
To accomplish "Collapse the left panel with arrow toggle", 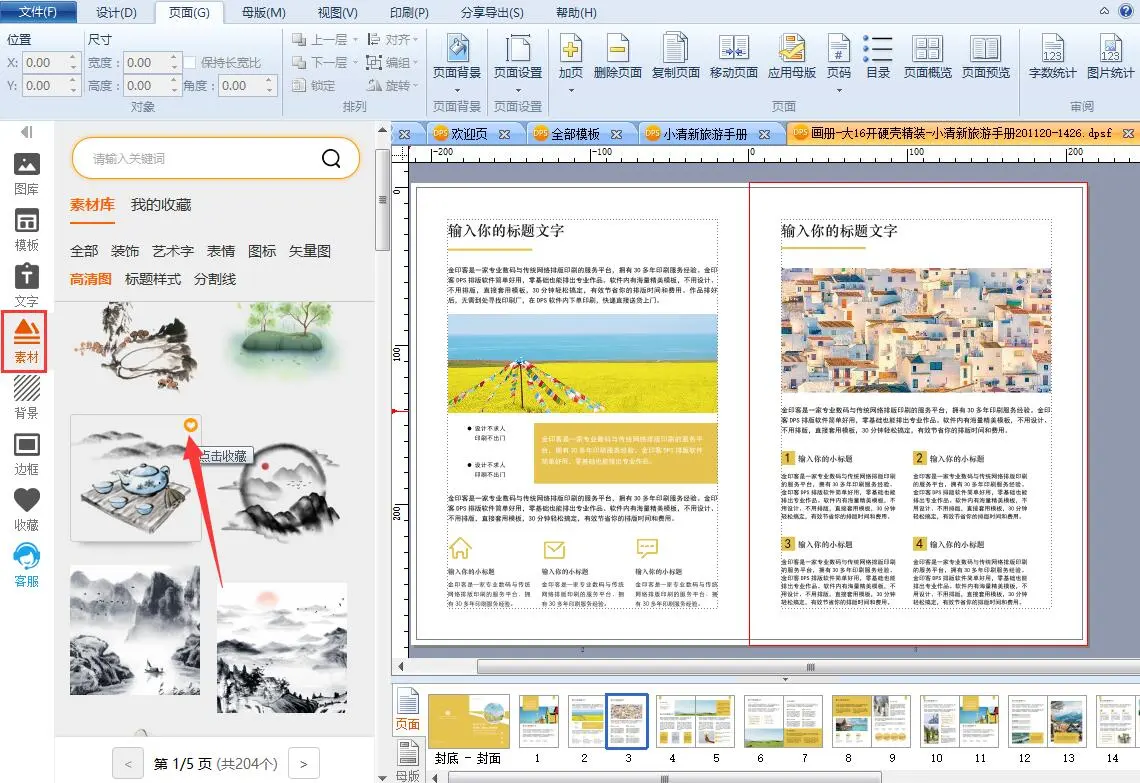I will click(27, 132).
